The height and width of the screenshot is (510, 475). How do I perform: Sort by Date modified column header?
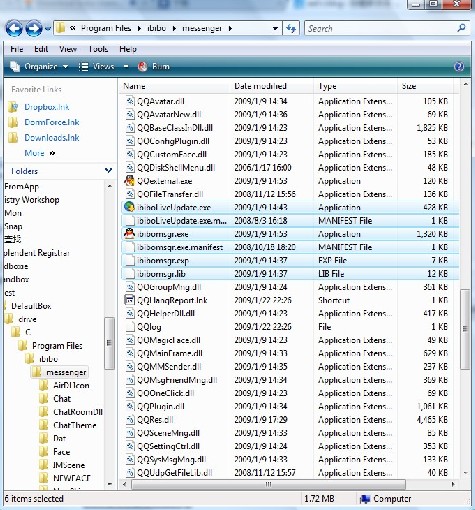(x=260, y=86)
